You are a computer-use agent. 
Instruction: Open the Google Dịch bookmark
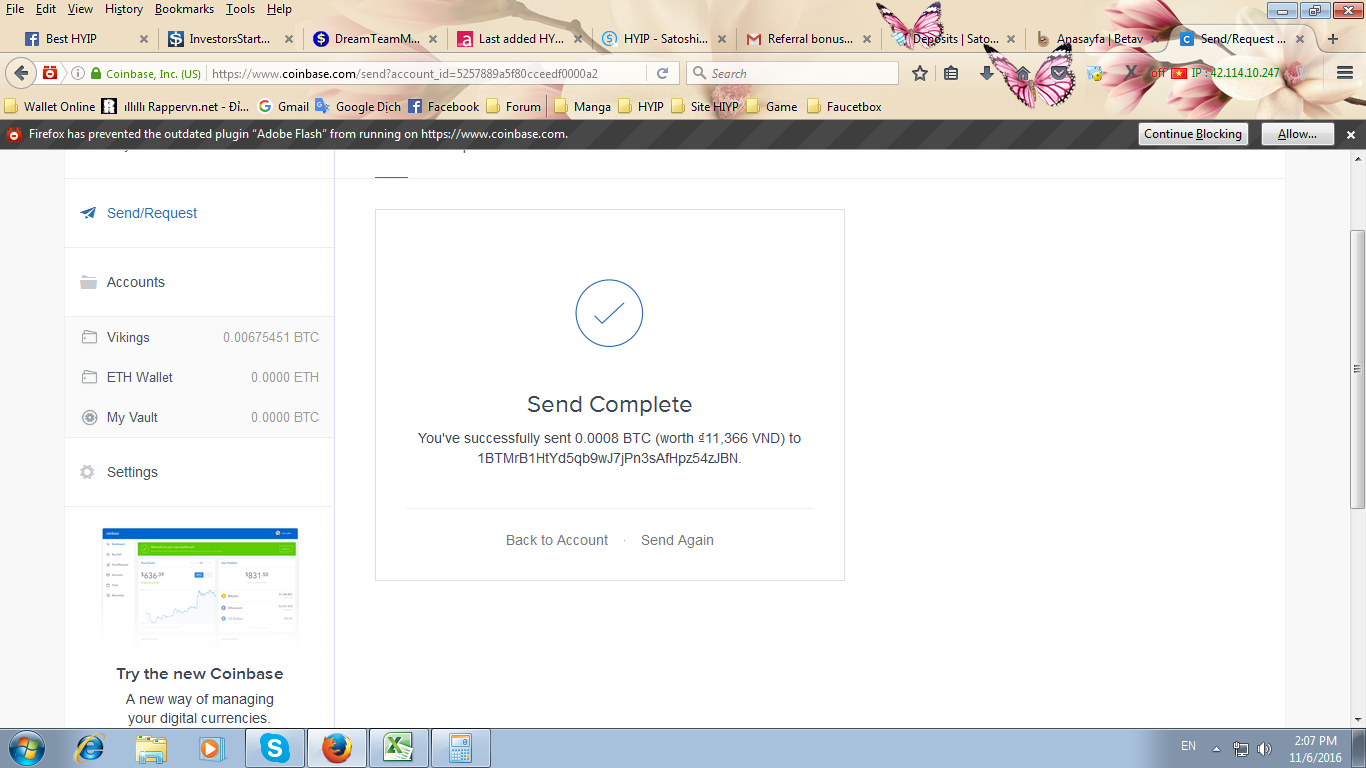358,106
